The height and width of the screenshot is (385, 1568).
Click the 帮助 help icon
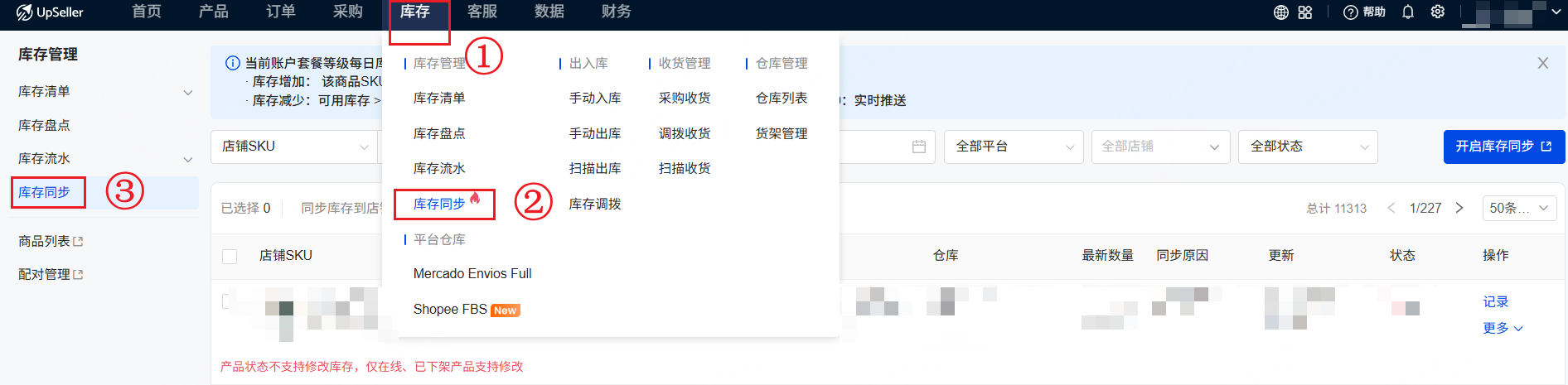click(1364, 12)
